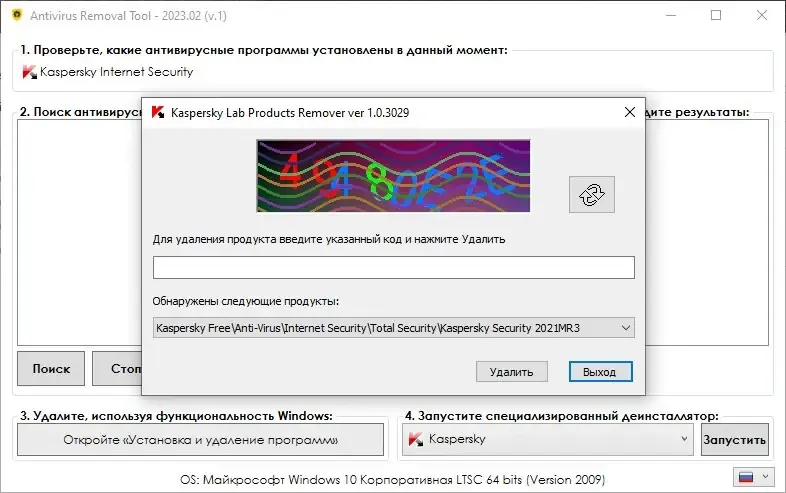The width and height of the screenshot is (786, 493).
Task: Click the Kaspersky Lab Products Remover title icon
Action: click(x=158, y=113)
